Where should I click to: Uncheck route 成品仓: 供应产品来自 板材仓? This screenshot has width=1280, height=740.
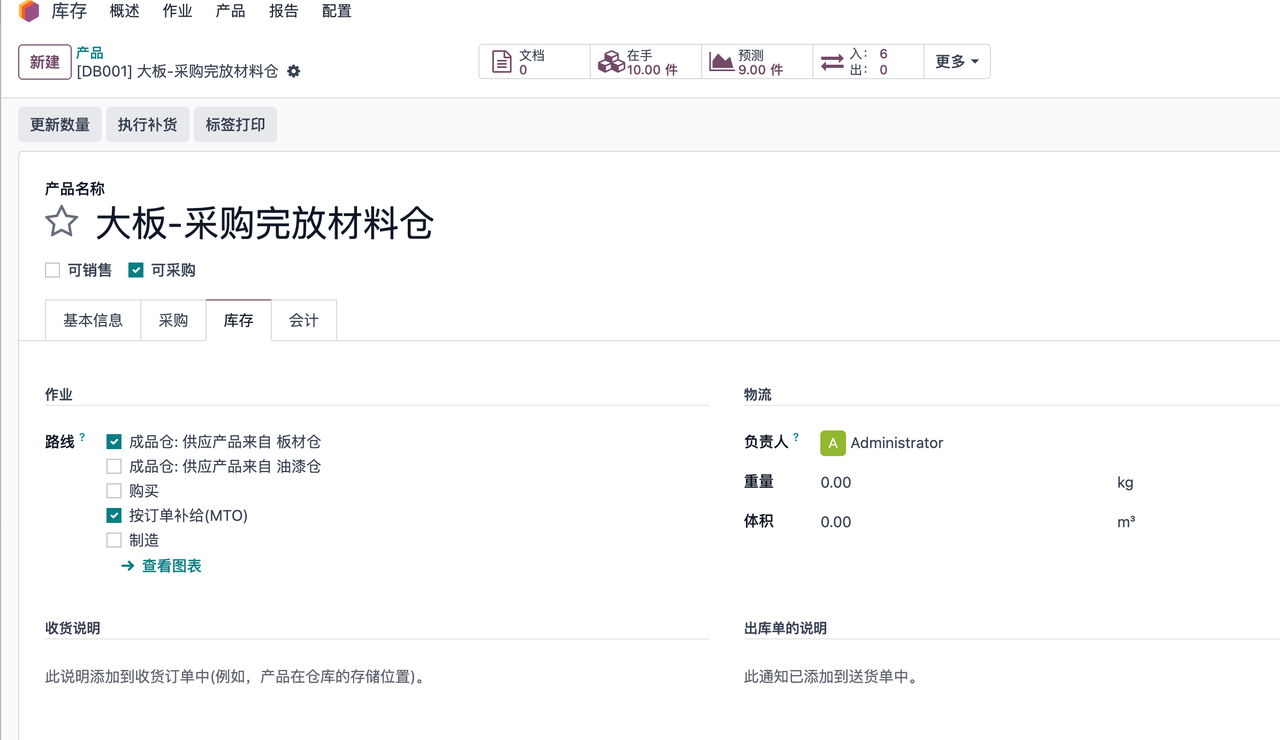114,442
